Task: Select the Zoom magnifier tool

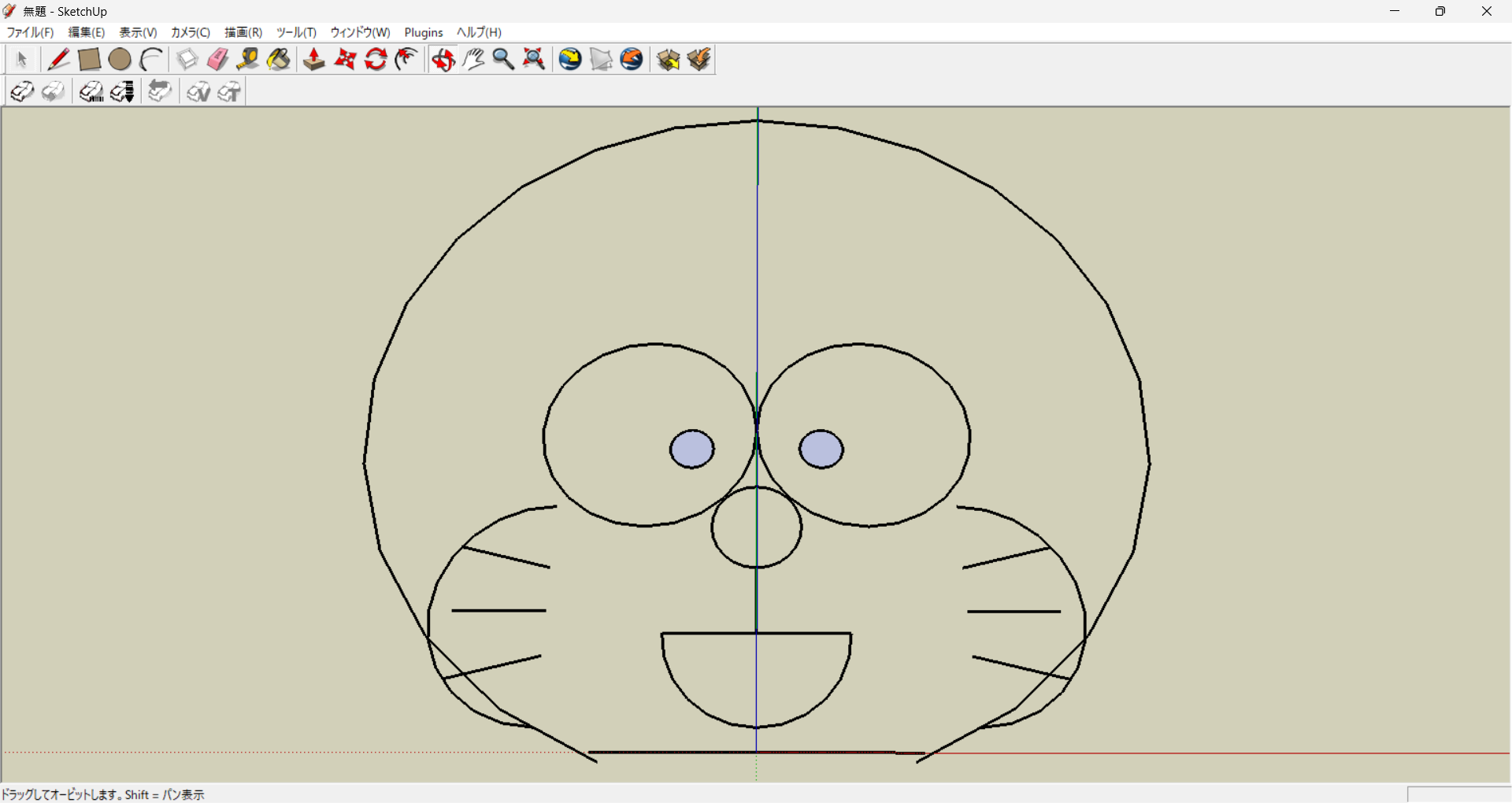Action: 503,59
